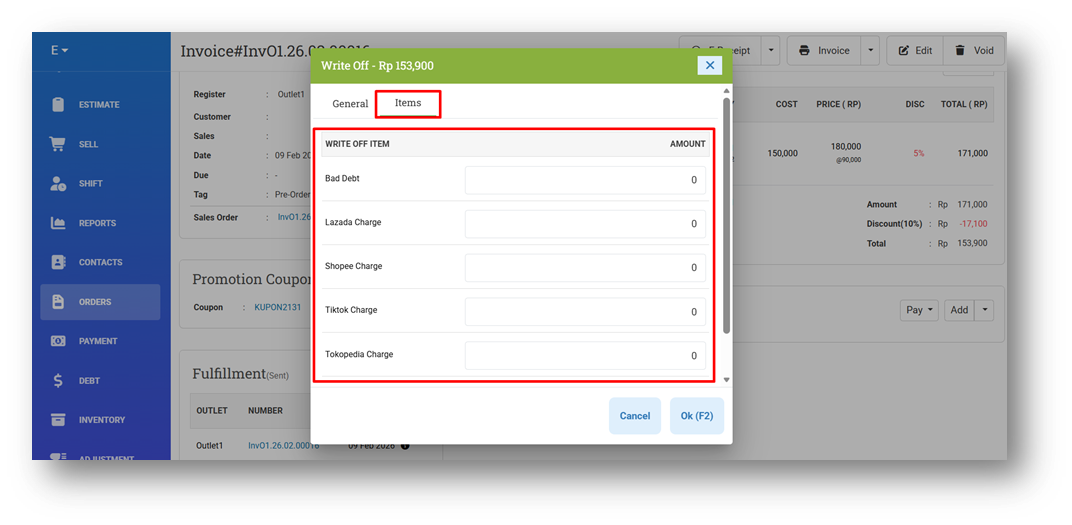Click the Shopee Charge amount field
Image resolution: width=1072 pixels, height=525 pixels.
[585, 267]
